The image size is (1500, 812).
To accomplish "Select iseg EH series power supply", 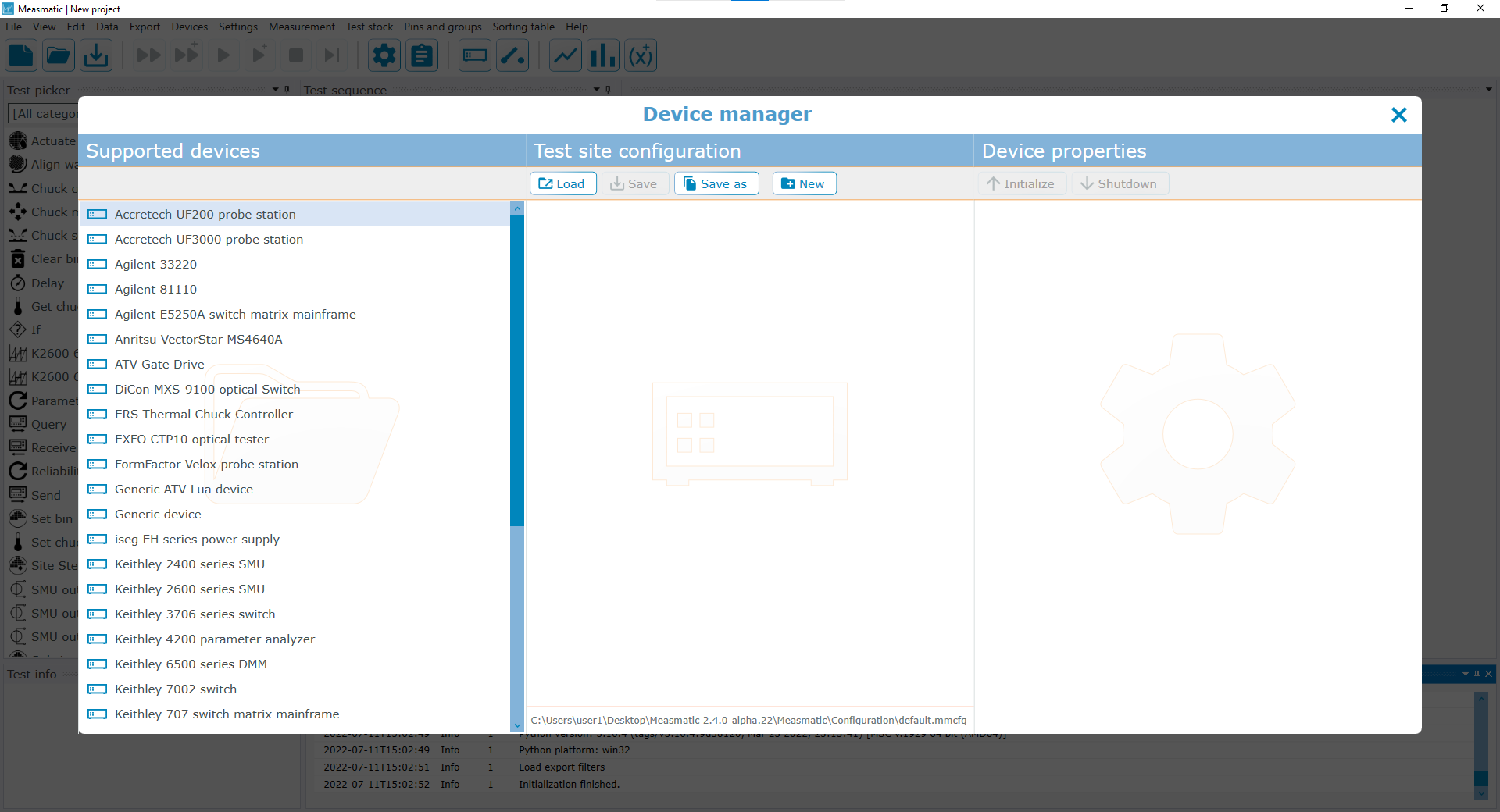I will coord(295,539).
